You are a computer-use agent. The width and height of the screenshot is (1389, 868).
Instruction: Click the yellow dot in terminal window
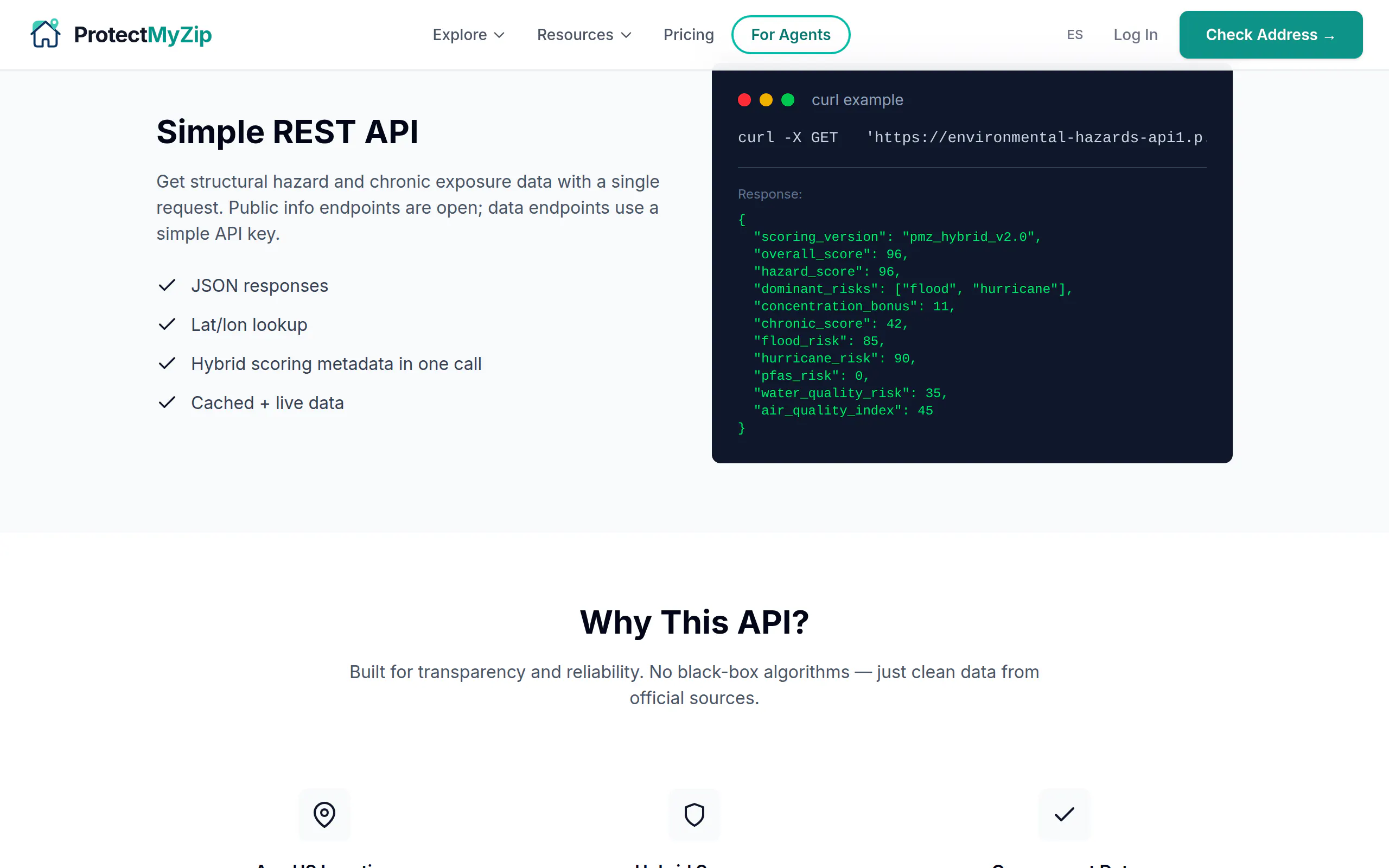(x=766, y=100)
